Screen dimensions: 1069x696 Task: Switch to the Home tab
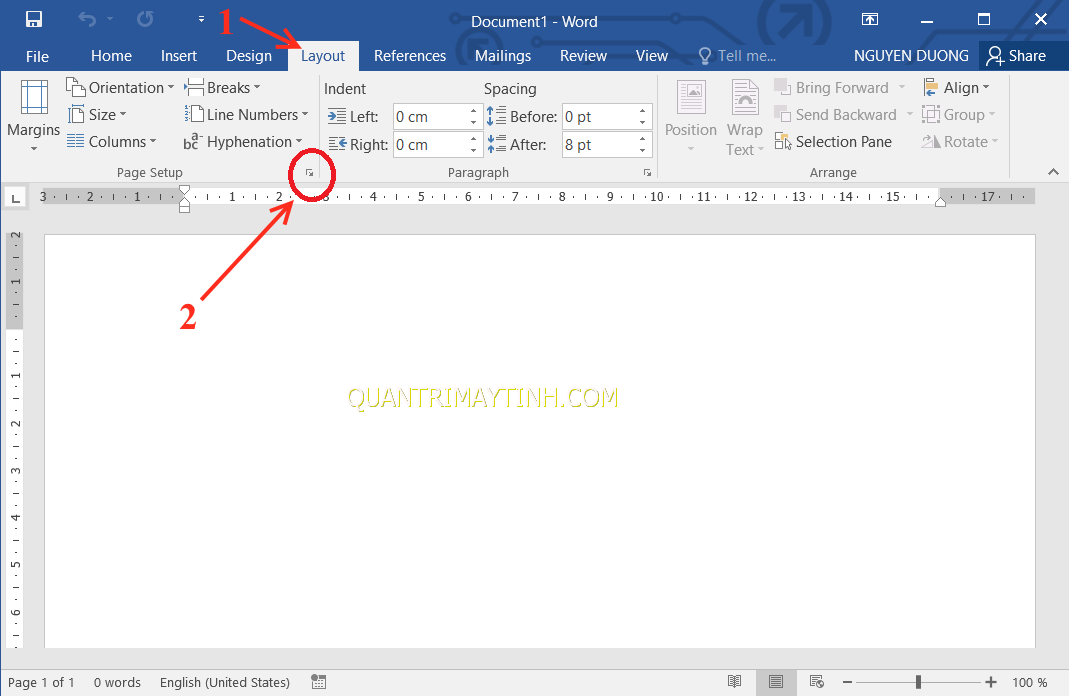pyautogui.click(x=111, y=56)
